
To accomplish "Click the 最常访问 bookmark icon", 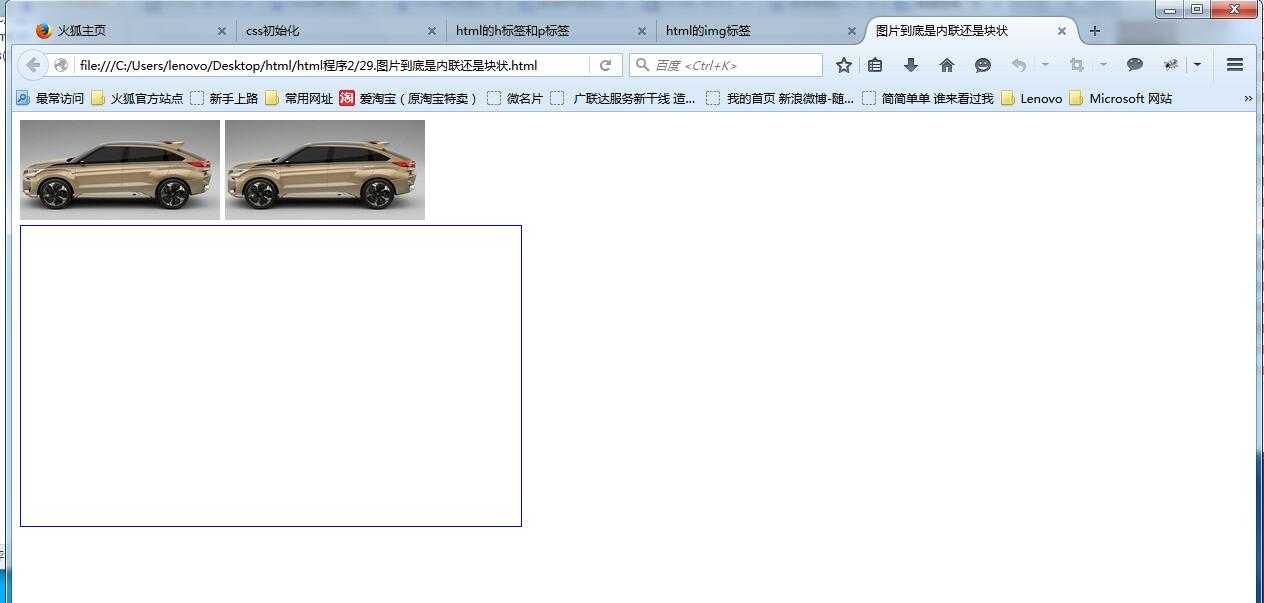I will (x=23, y=98).
